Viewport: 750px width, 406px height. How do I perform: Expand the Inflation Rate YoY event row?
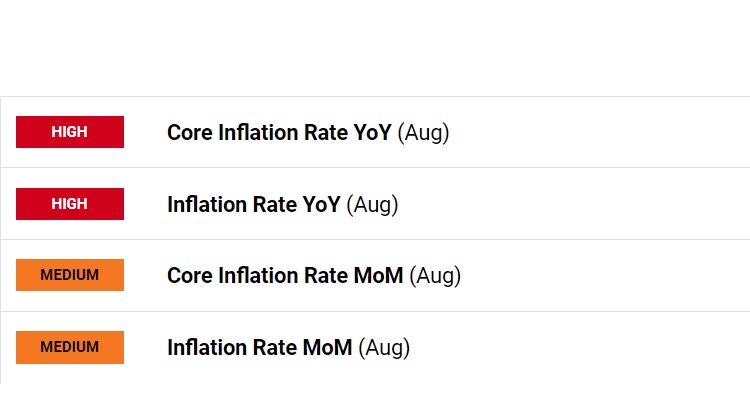(600, 204)
